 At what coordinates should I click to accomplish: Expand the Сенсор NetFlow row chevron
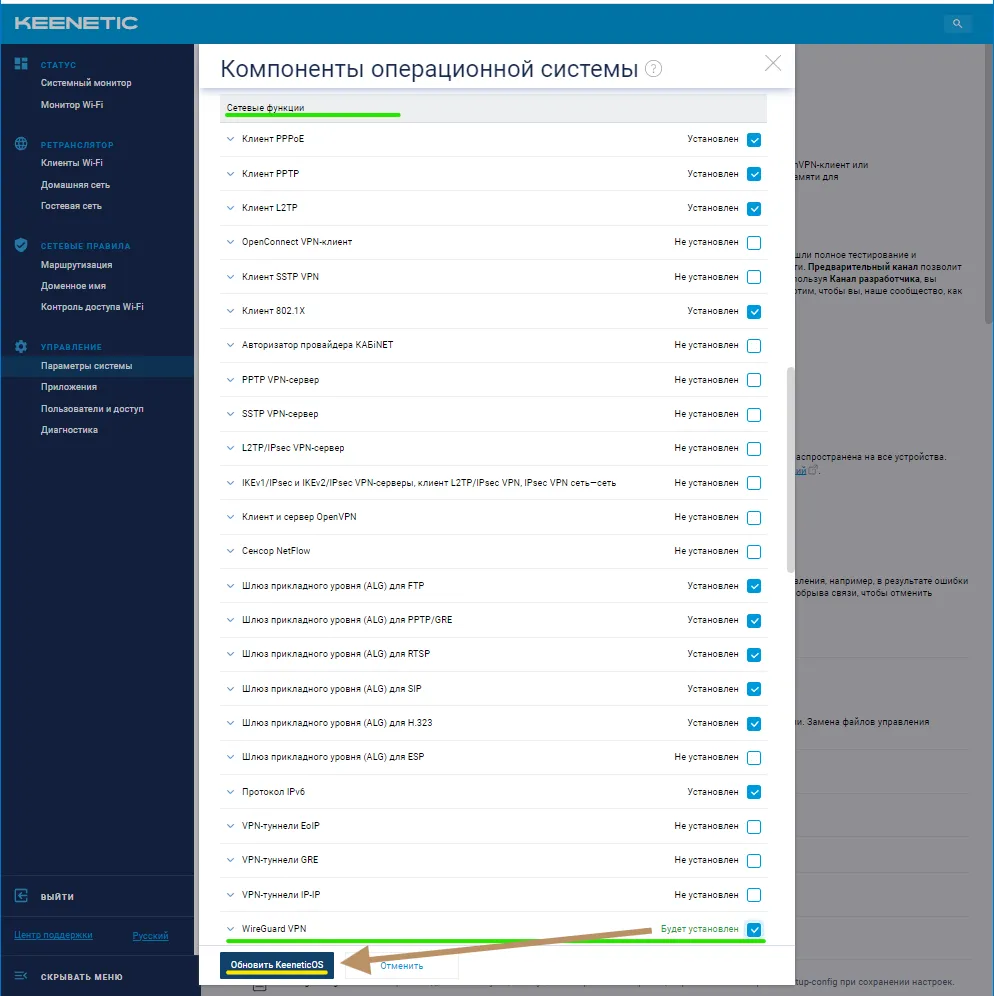[x=230, y=551]
